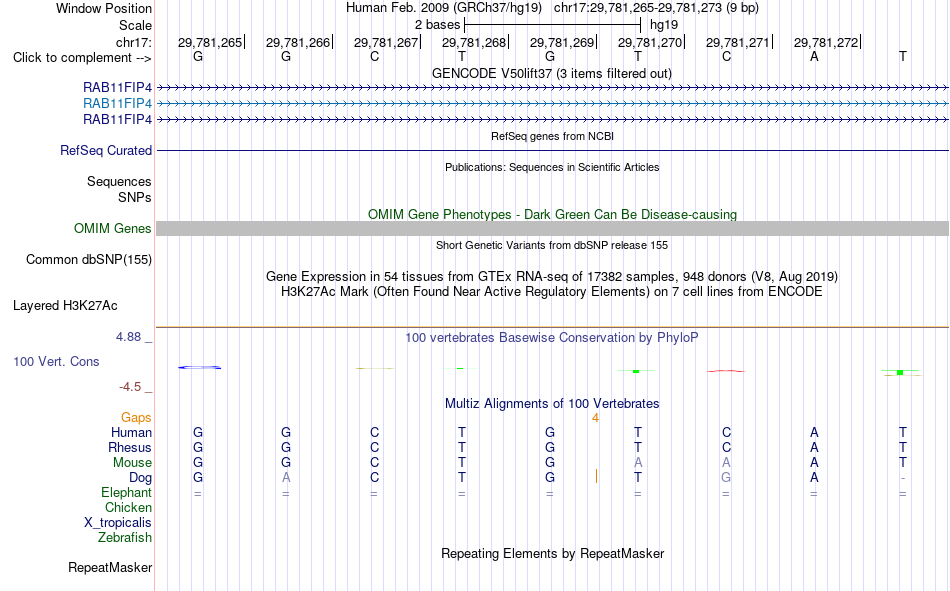Click position label 29,781,272
The width and height of the screenshot is (950, 591).
click(826, 42)
